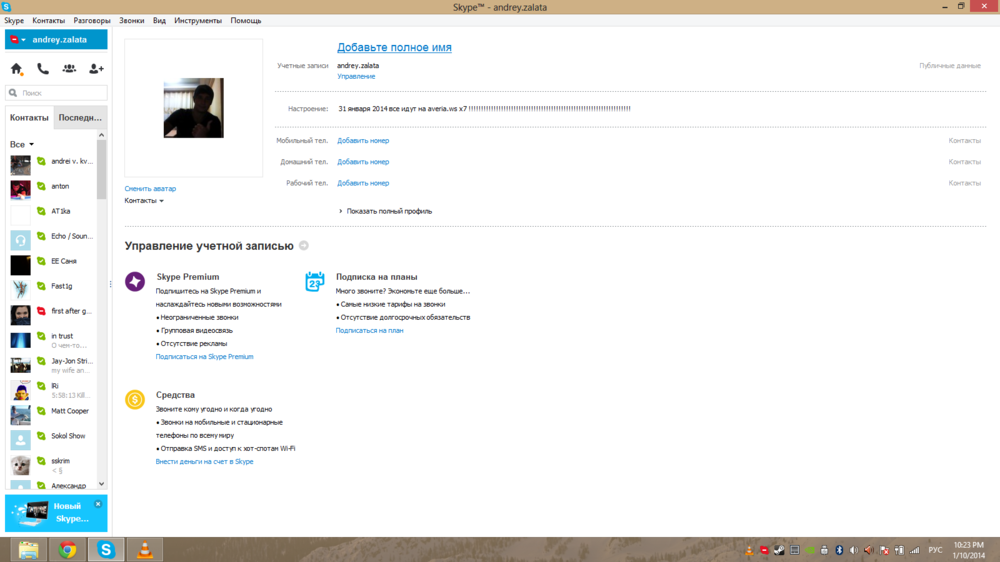Expand Показать полный профиль
This screenshot has height=562, width=1000.
(388, 211)
